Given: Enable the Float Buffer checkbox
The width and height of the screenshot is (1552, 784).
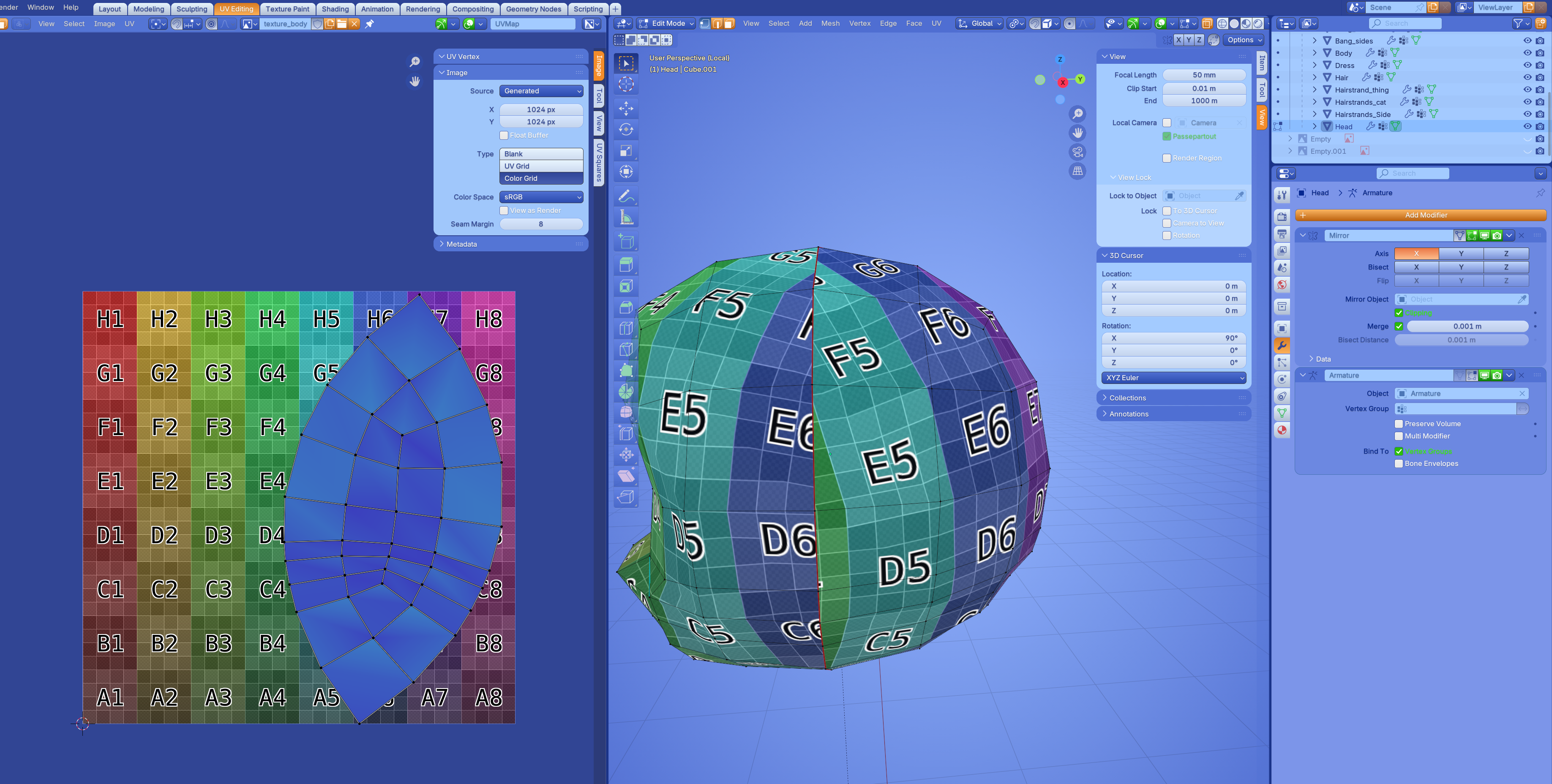Looking at the screenshot, I should point(504,136).
